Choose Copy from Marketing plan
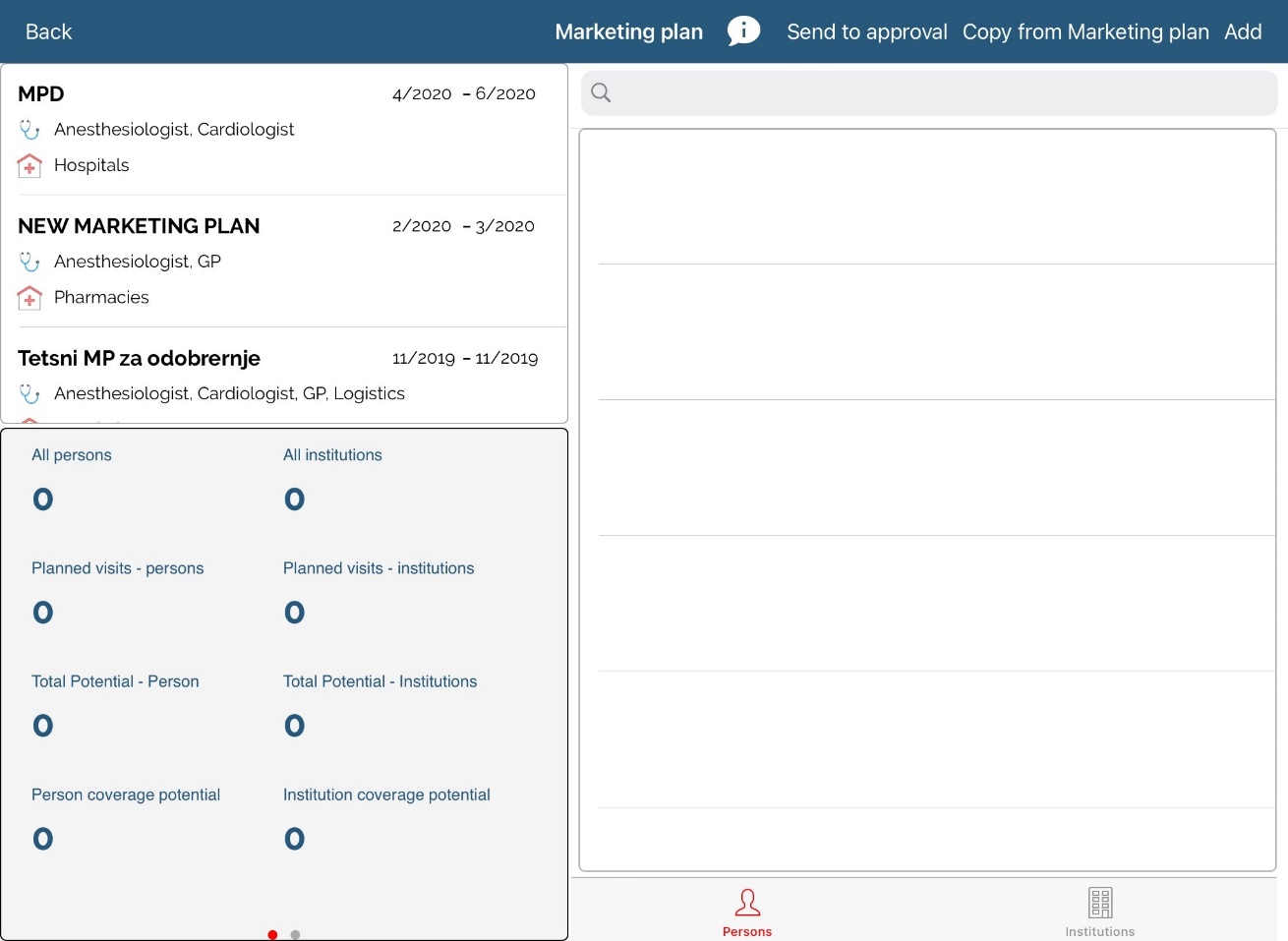 (x=1085, y=31)
